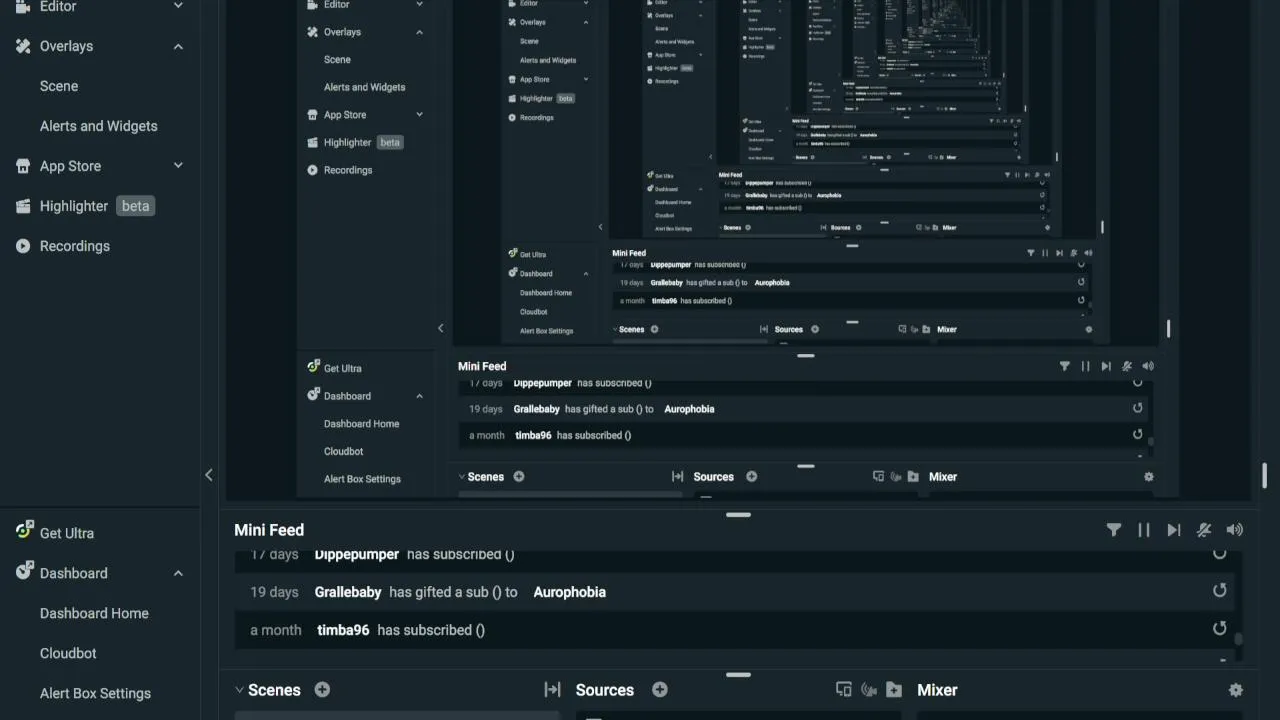Collapse Dashboard chevron in largest nested preview sidebar
Screen dimensions: 1280x720
419,396
